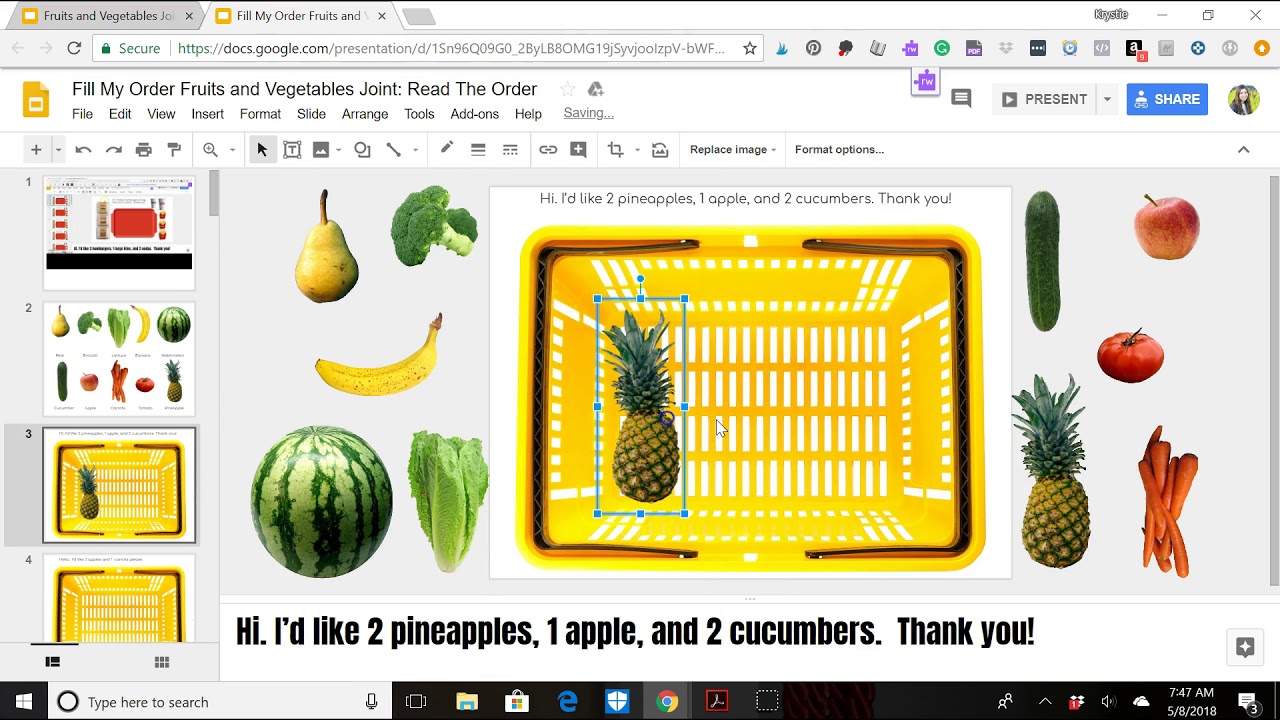Choose the Select arrow cursor tool

point(262,150)
